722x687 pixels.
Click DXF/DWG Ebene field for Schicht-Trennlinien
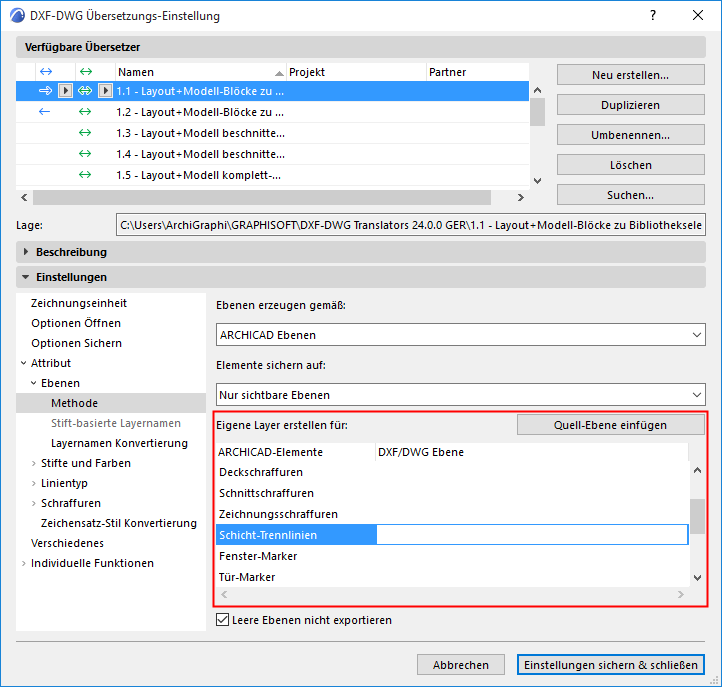point(532,535)
